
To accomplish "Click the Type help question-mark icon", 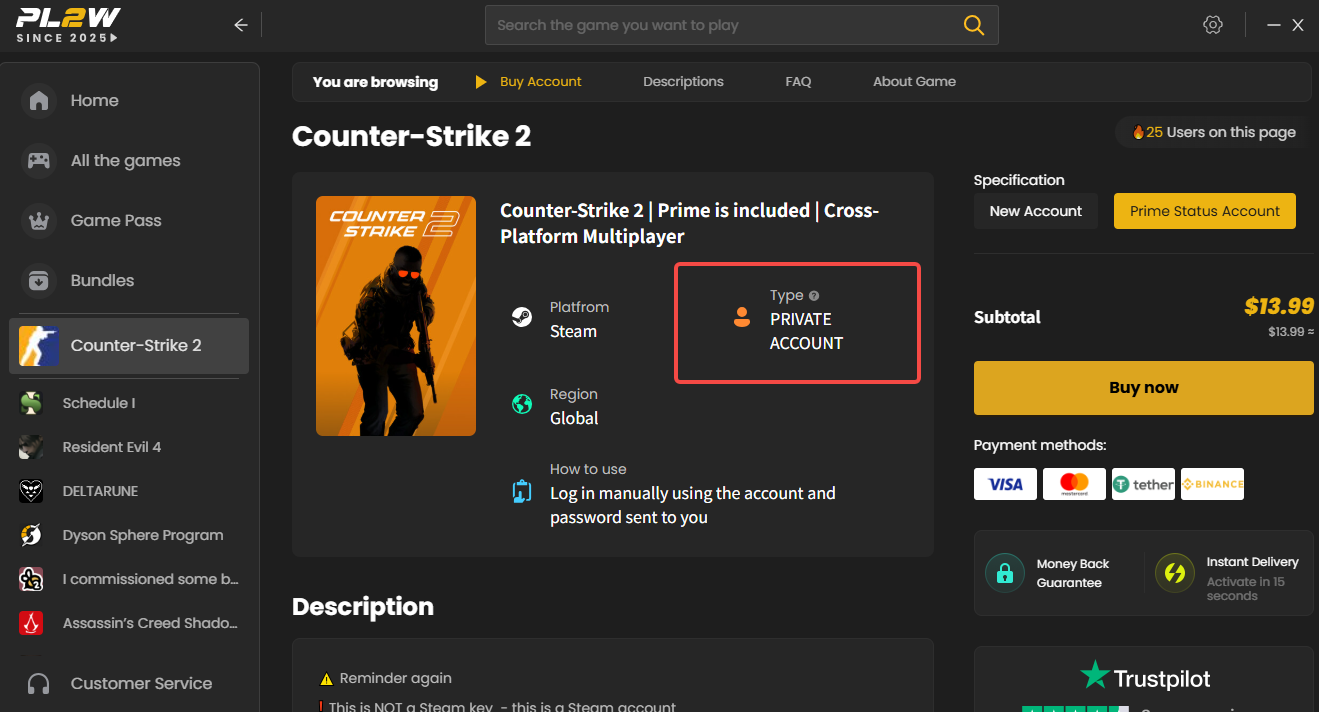I will (x=814, y=296).
